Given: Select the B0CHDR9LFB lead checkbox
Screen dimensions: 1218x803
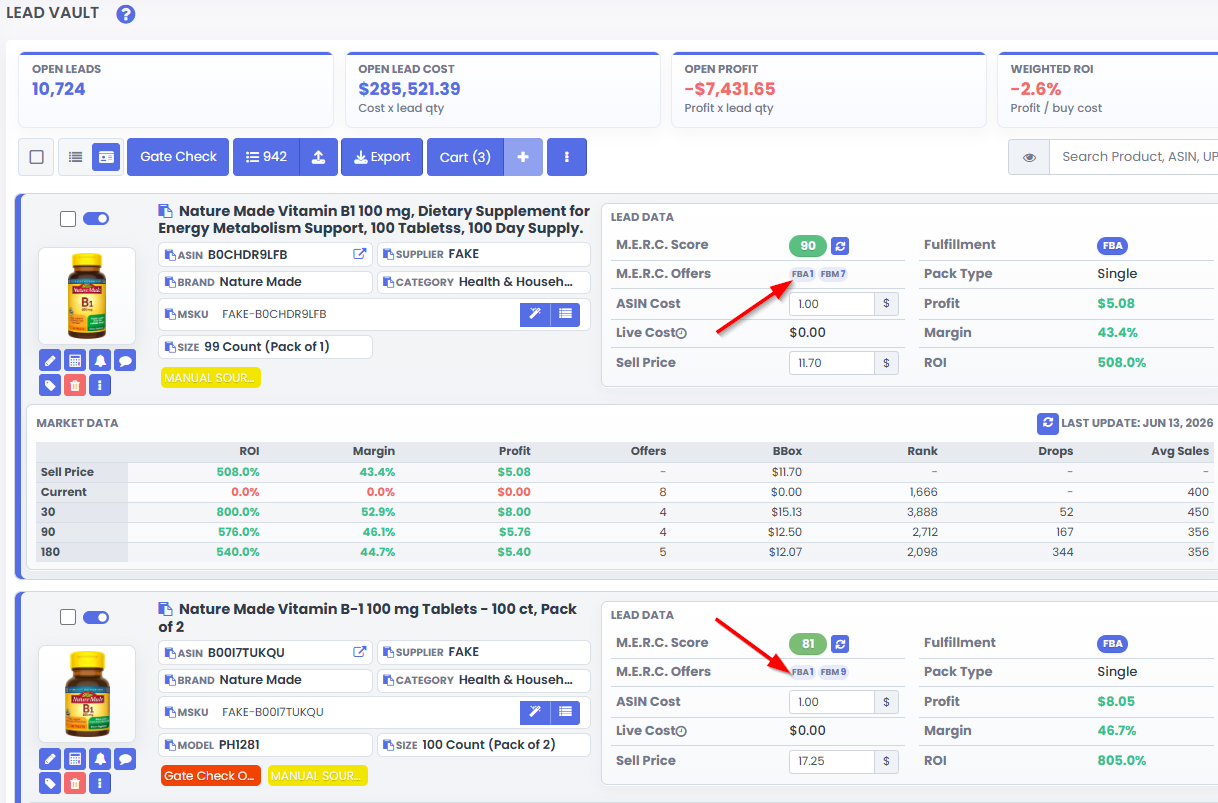Looking at the screenshot, I should click(x=68, y=219).
